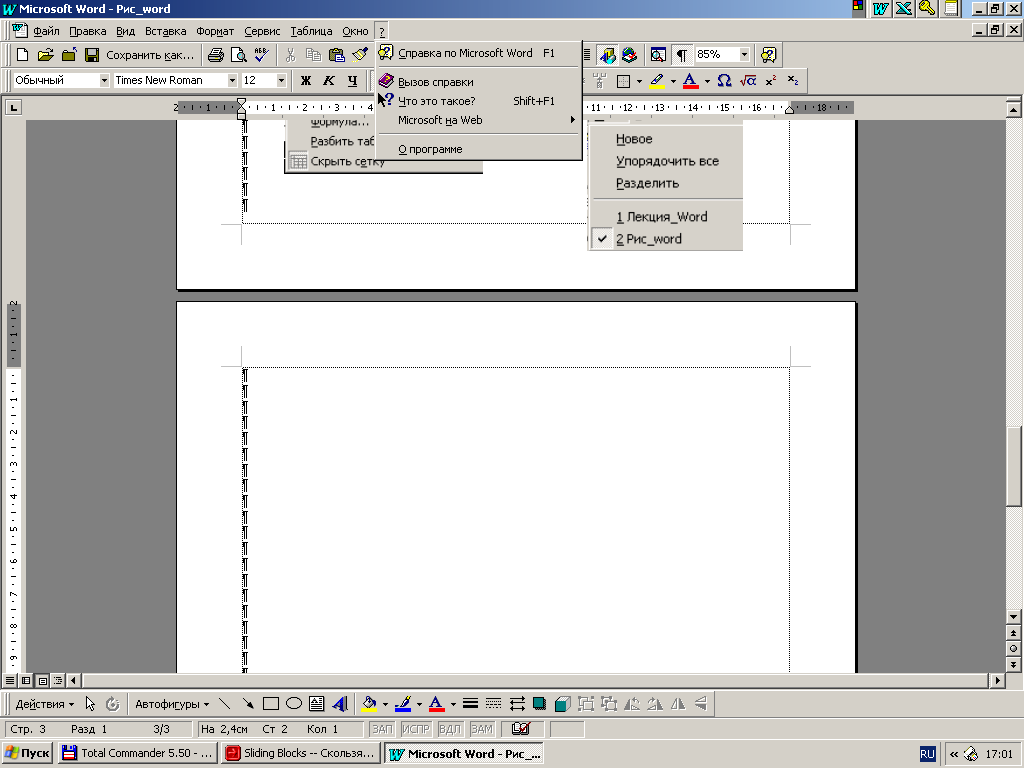Click the Office Assistant help icon in the toolbar
The image size is (1024, 768).
(x=769, y=55)
